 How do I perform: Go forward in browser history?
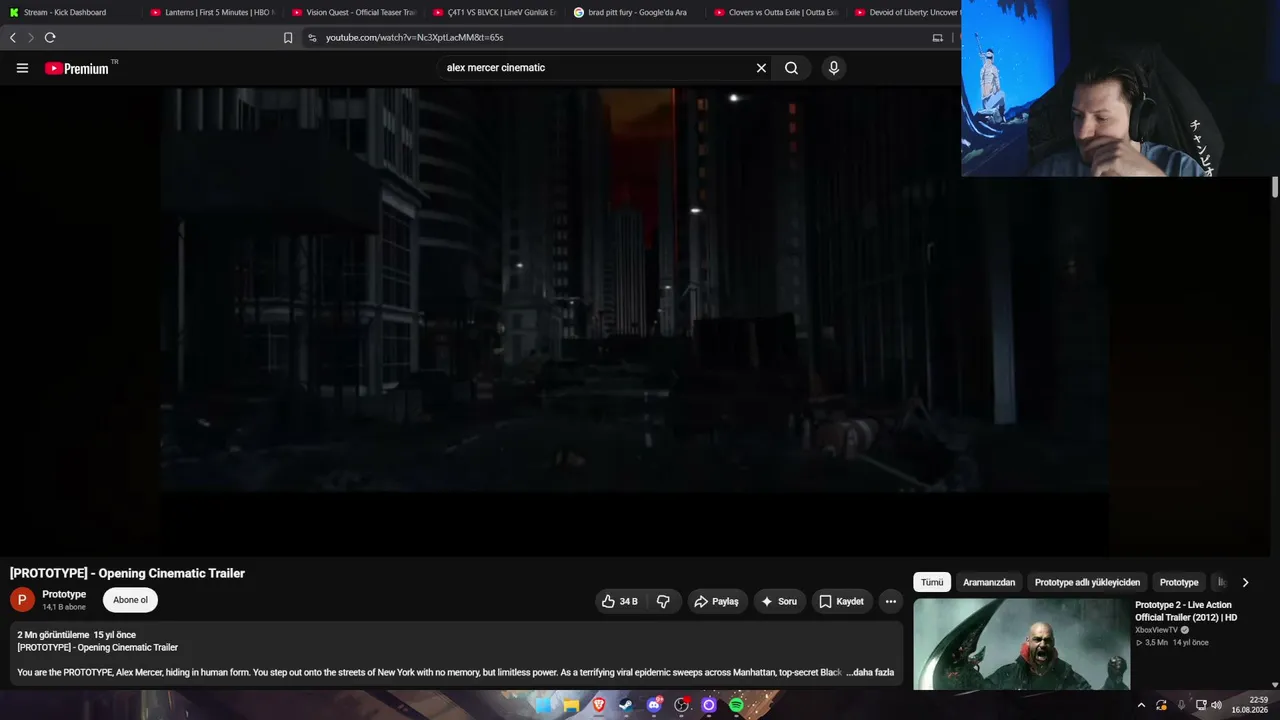31,38
